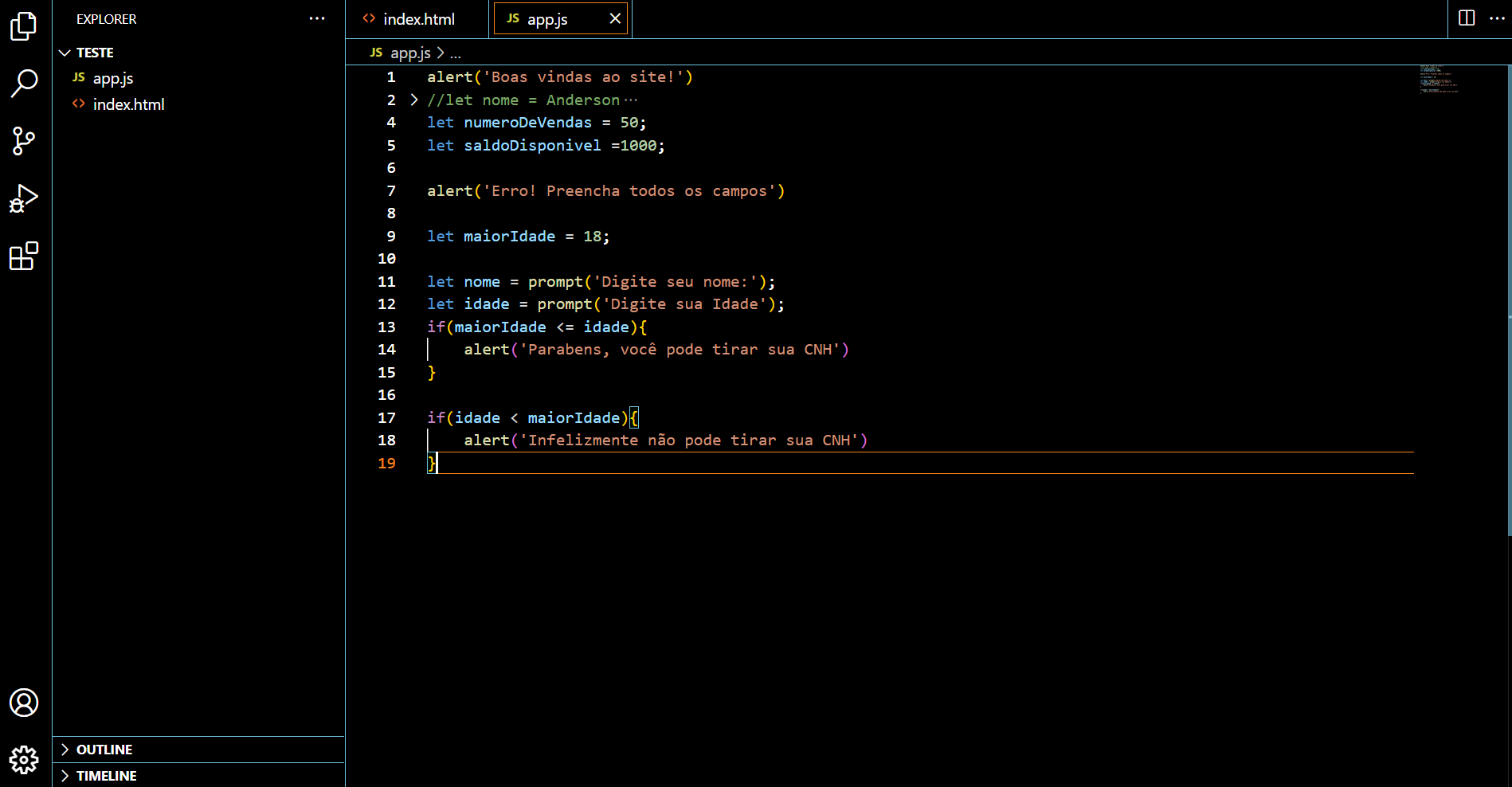Viewport: 1512px width, 787px height.
Task: Expand the TIMELINE panel
Action: click(198, 776)
